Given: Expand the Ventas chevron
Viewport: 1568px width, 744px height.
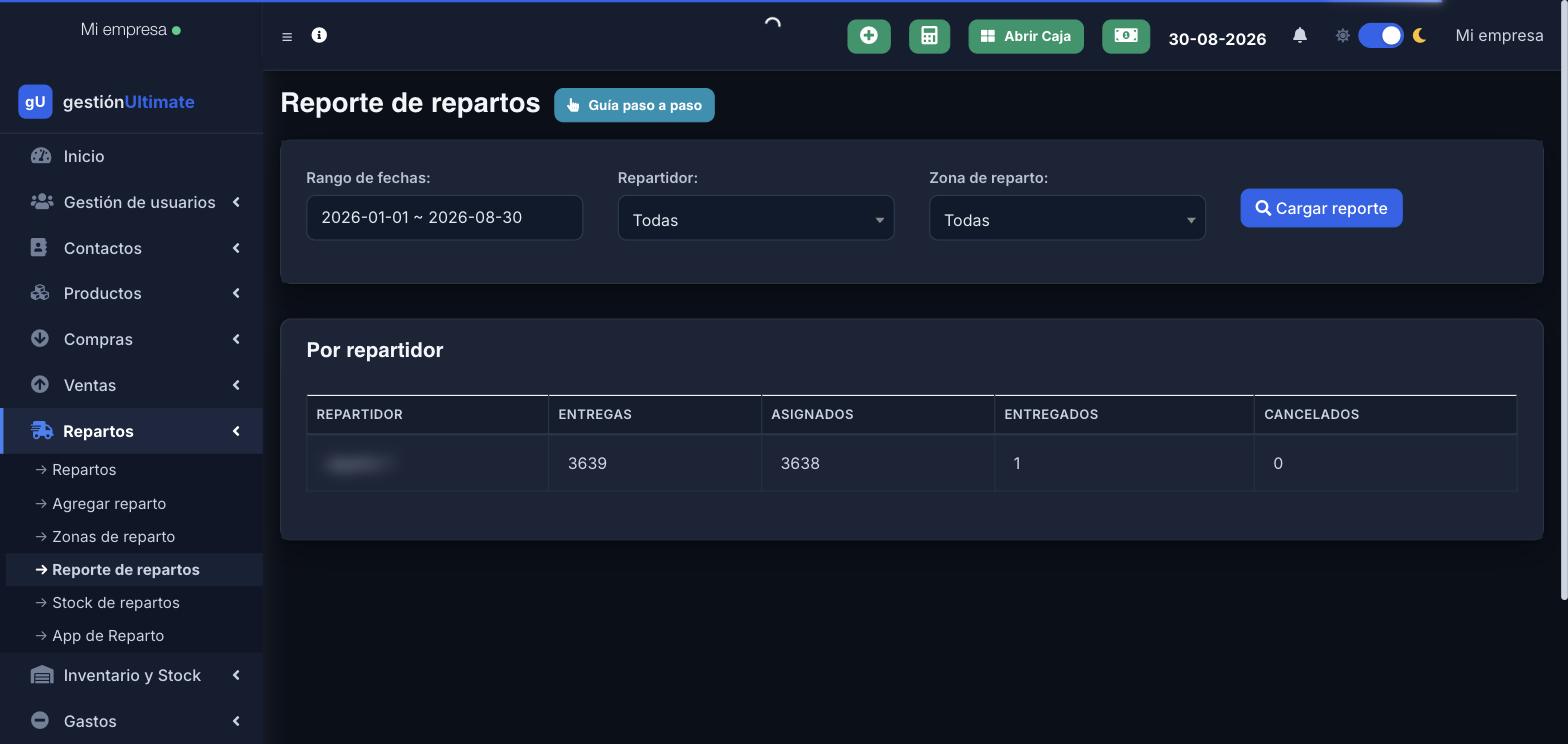Looking at the screenshot, I should pyautogui.click(x=236, y=385).
